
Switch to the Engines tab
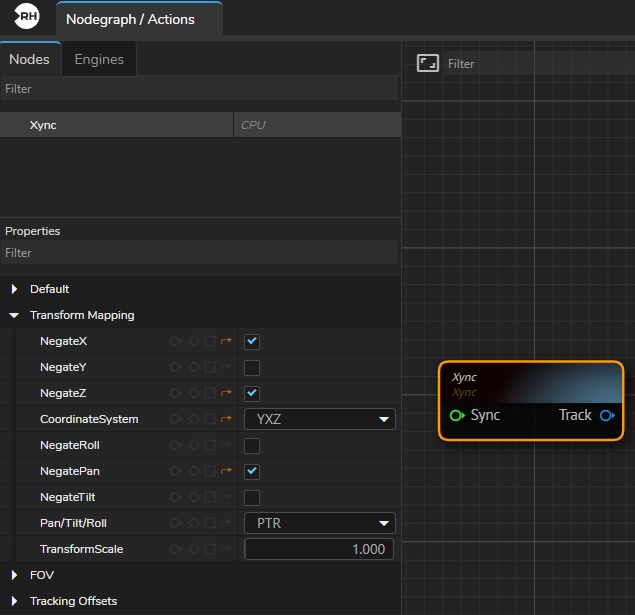point(99,59)
